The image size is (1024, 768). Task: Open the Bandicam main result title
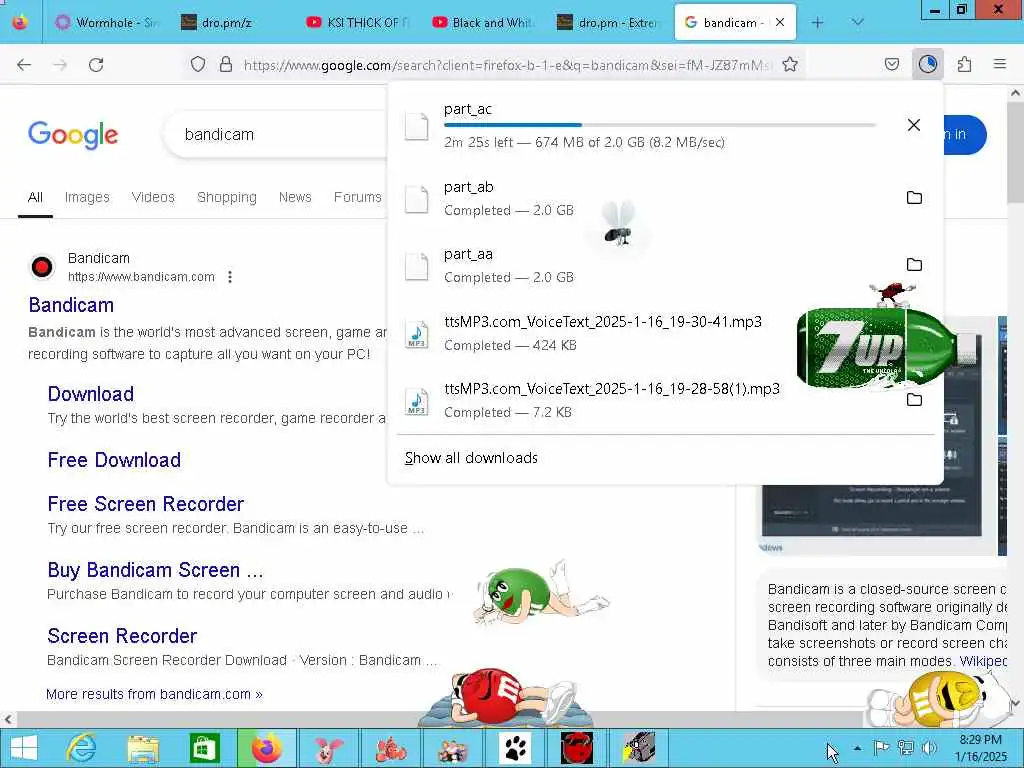(71, 305)
